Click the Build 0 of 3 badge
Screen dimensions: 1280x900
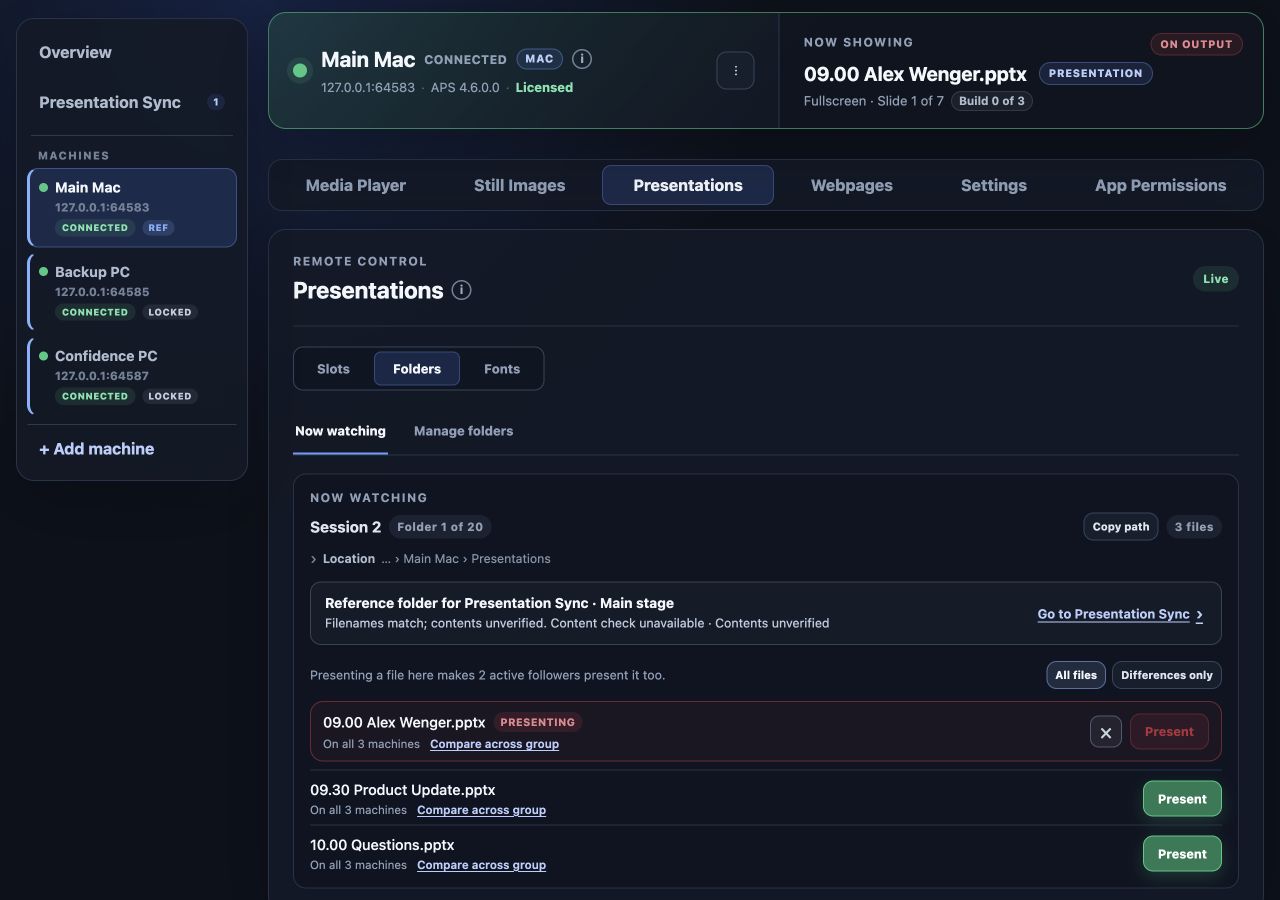click(x=992, y=101)
